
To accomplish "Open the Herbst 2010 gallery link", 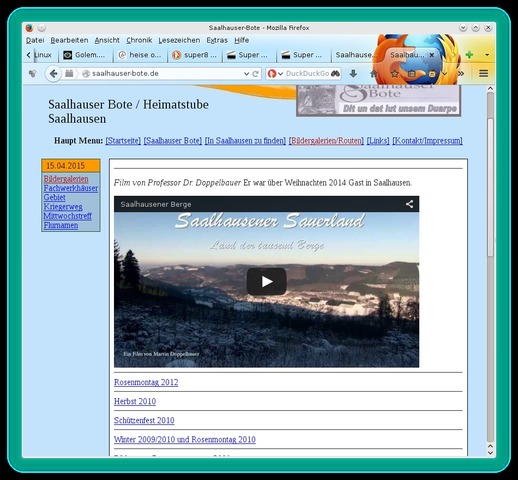I will point(135,401).
